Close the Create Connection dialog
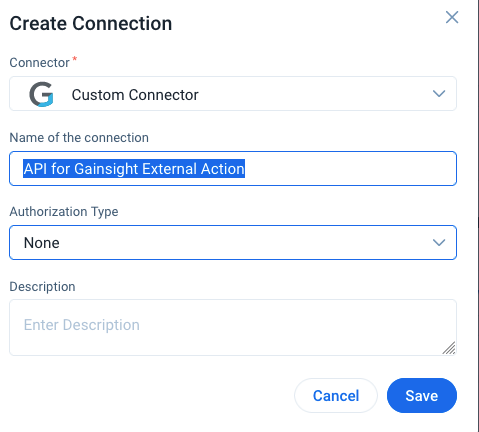This screenshot has width=479, height=432. 452,17
